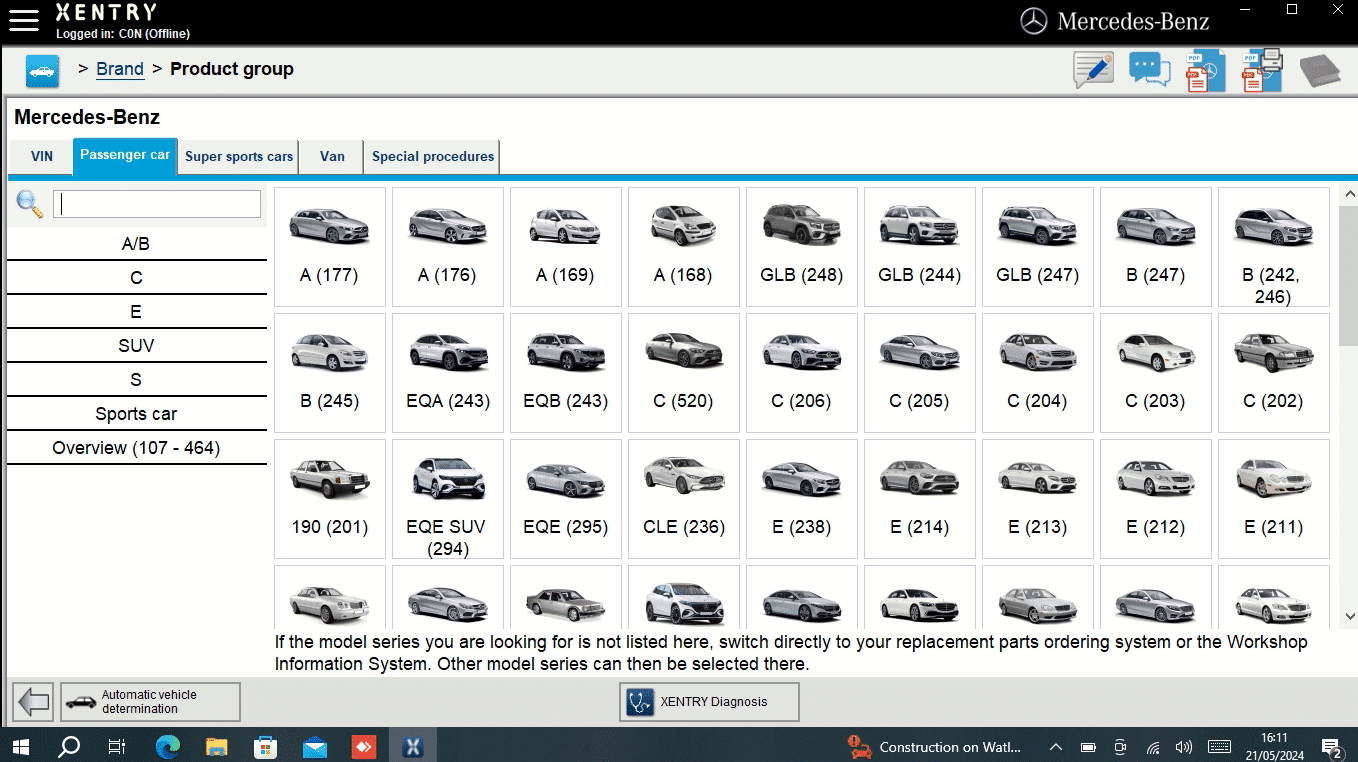Select the E (211) model
Image resolution: width=1358 pixels, height=762 pixels.
[1273, 499]
